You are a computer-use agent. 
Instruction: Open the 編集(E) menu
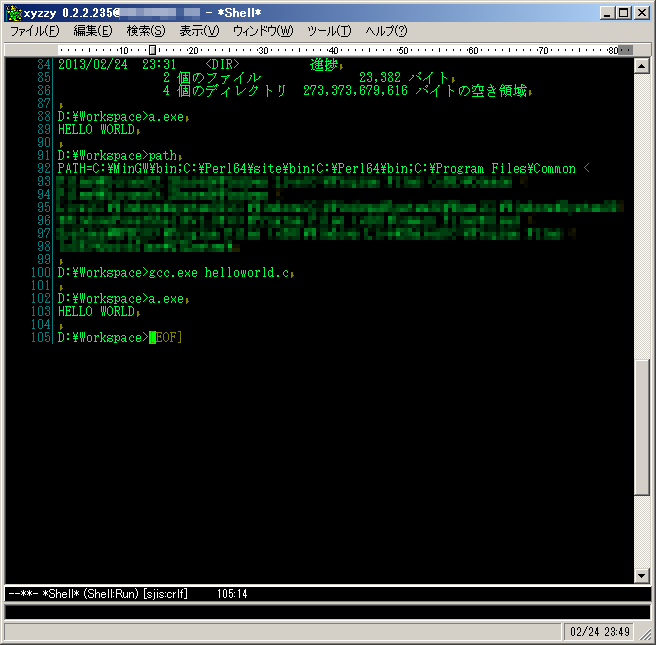pos(93,31)
